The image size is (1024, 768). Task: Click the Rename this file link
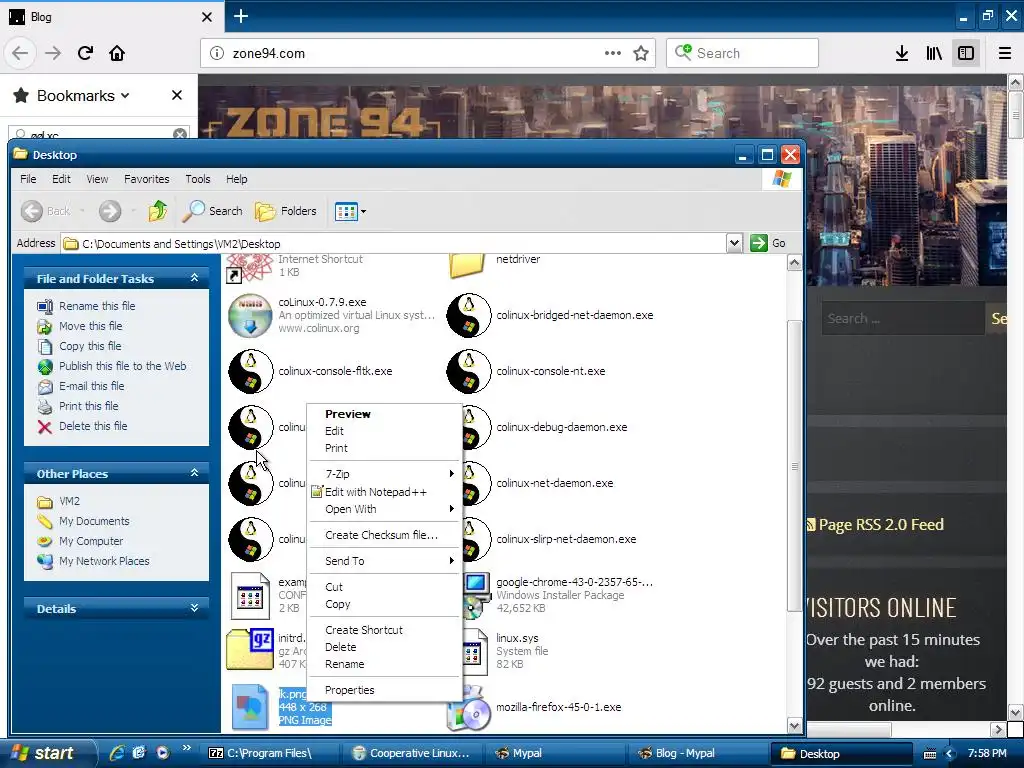[97, 306]
